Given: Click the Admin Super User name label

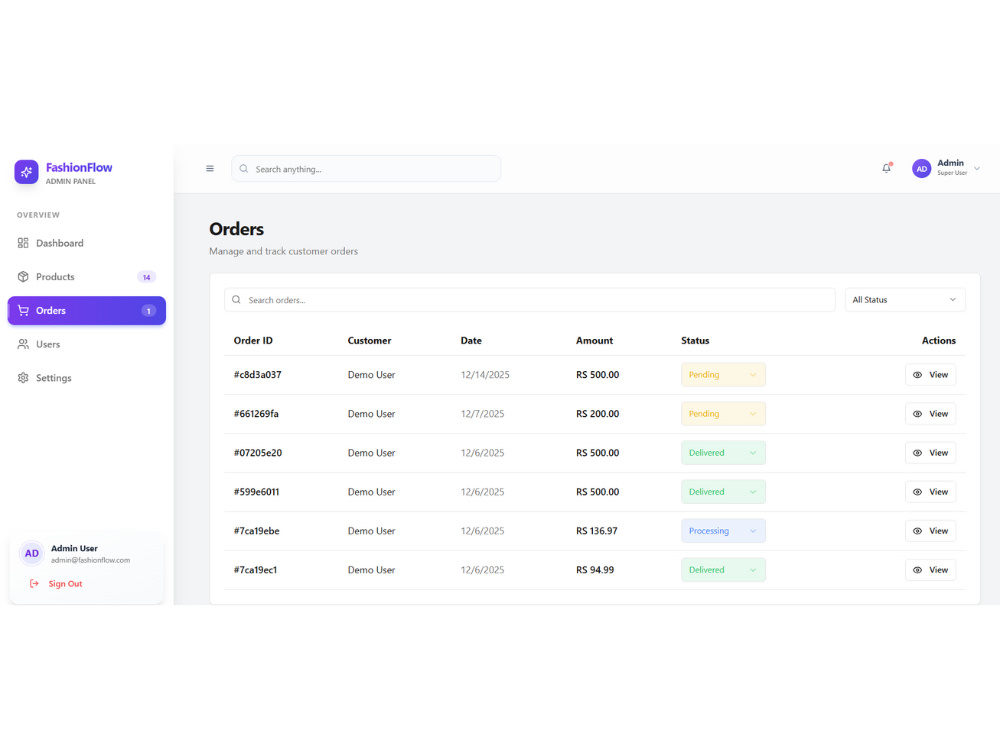Looking at the screenshot, I should [x=951, y=167].
